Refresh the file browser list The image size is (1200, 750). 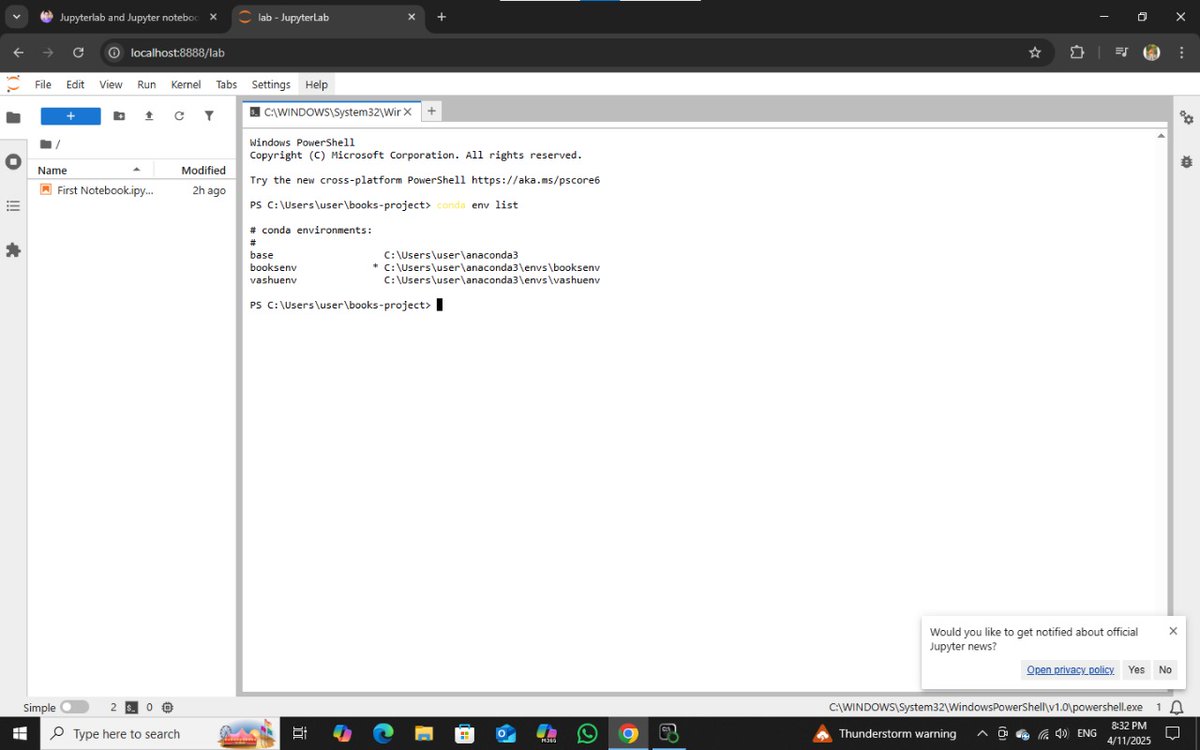tap(179, 116)
